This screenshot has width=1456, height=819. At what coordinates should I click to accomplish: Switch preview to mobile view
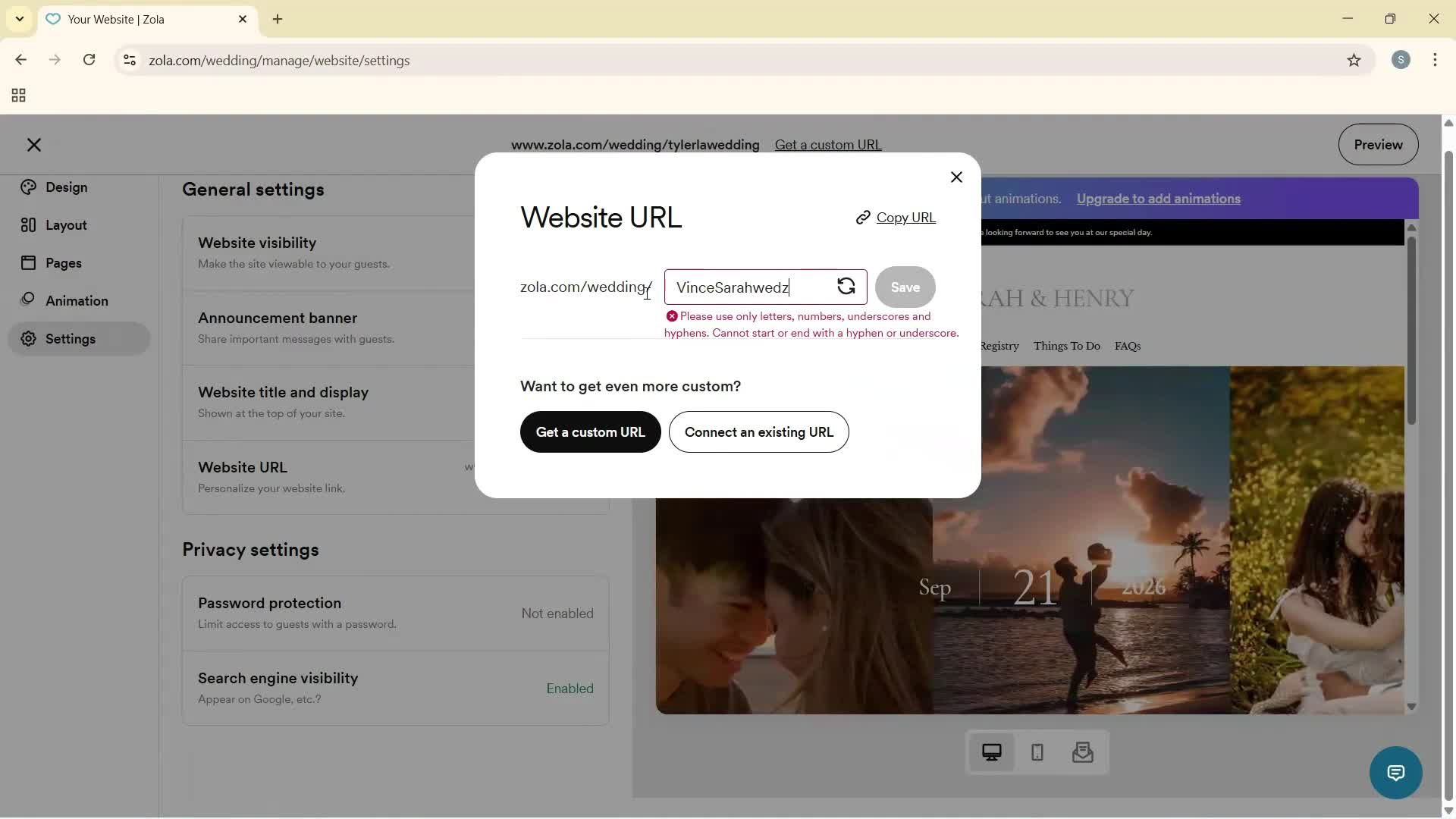click(1037, 752)
